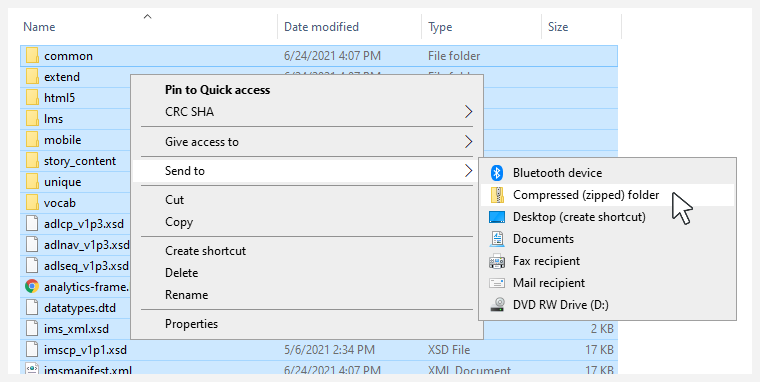This screenshot has width=760, height=382.
Task: Select Create shortcut menu entry
Action: click(x=307, y=251)
